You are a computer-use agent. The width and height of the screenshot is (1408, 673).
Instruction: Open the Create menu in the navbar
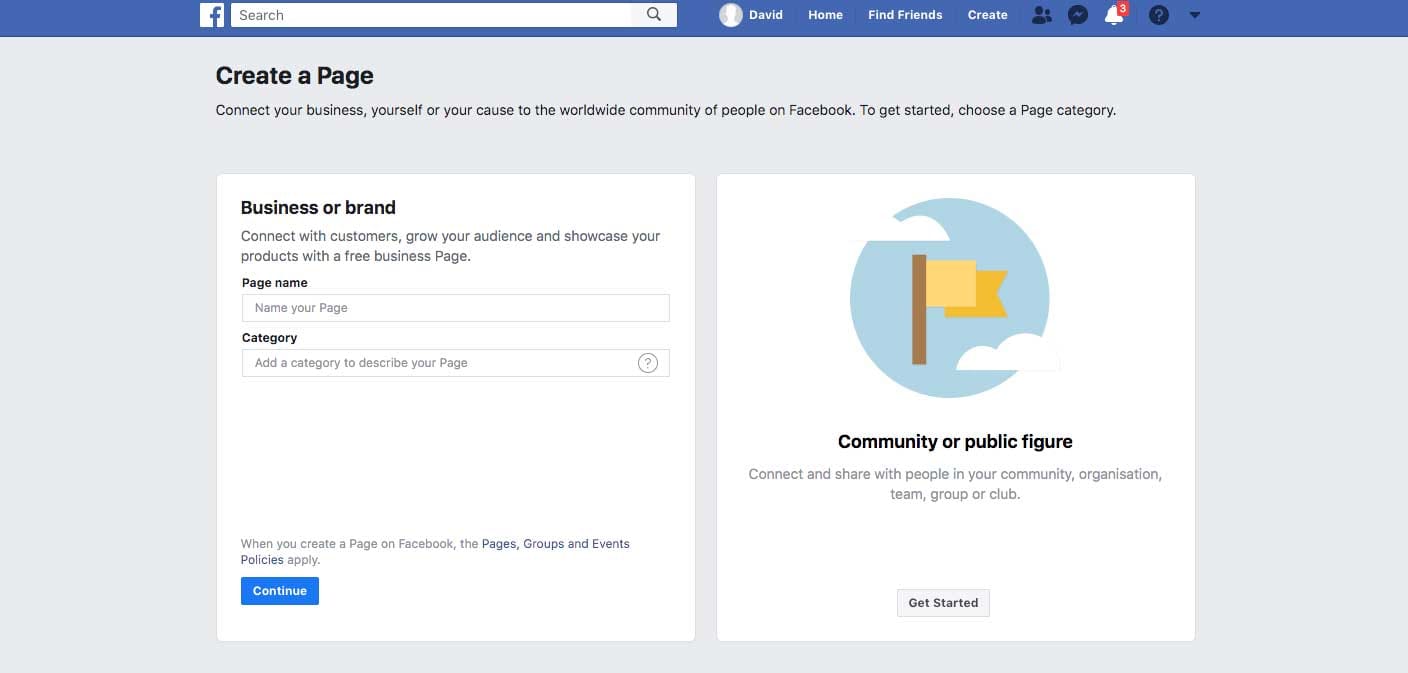(x=987, y=14)
